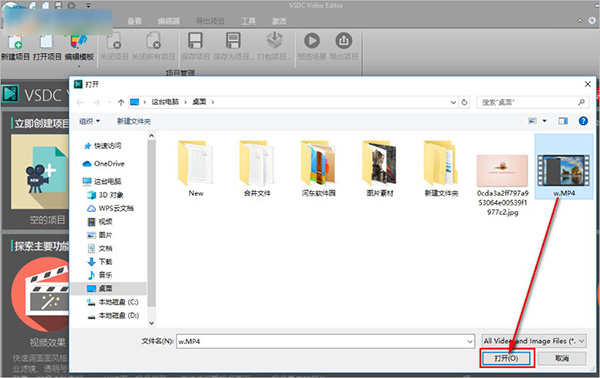Go back in the Open dialog
The image size is (600, 378).
tap(80, 102)
